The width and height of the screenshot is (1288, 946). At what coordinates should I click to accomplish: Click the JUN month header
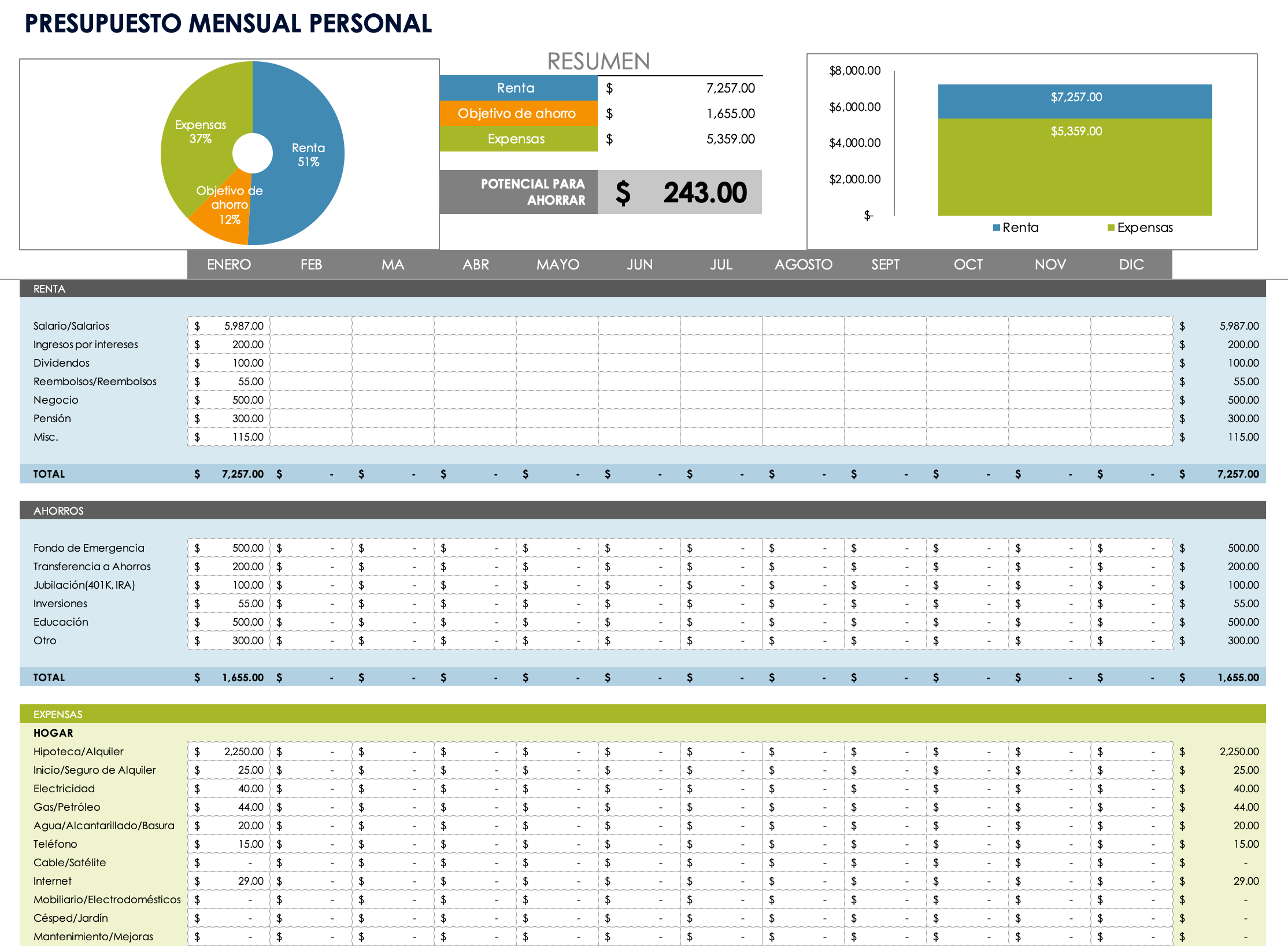(x=640, y=264)
